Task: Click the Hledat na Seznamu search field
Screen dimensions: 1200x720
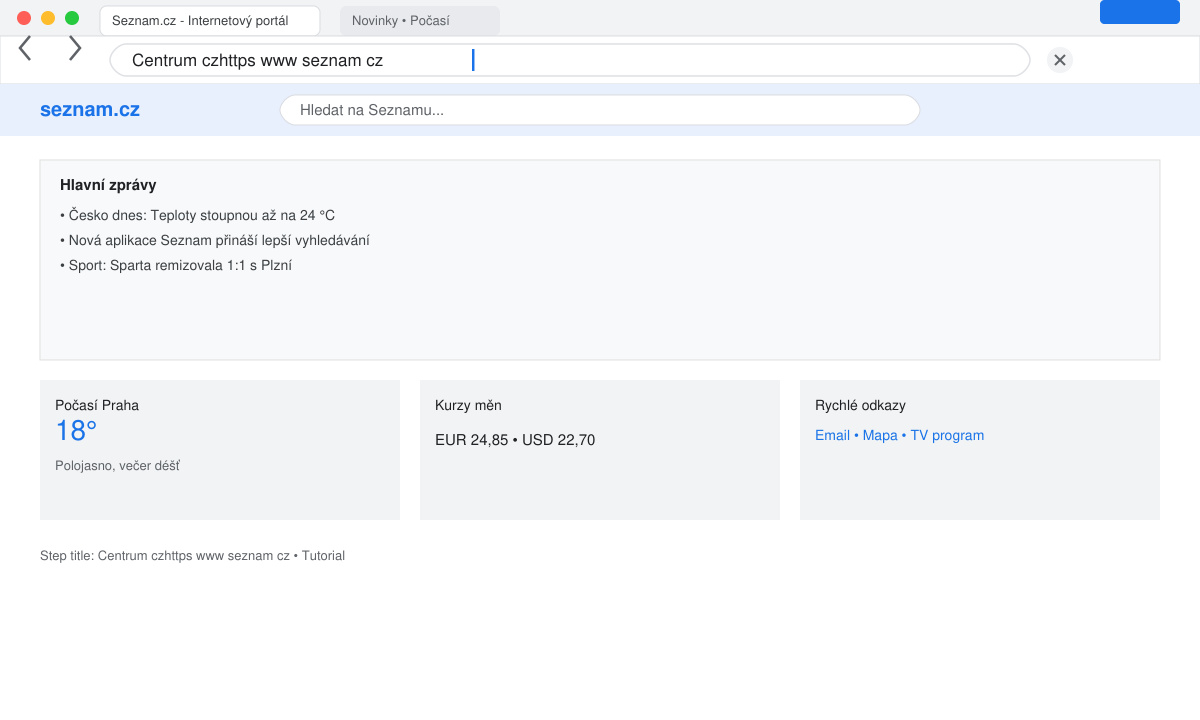Action: (x=600, y=110)
